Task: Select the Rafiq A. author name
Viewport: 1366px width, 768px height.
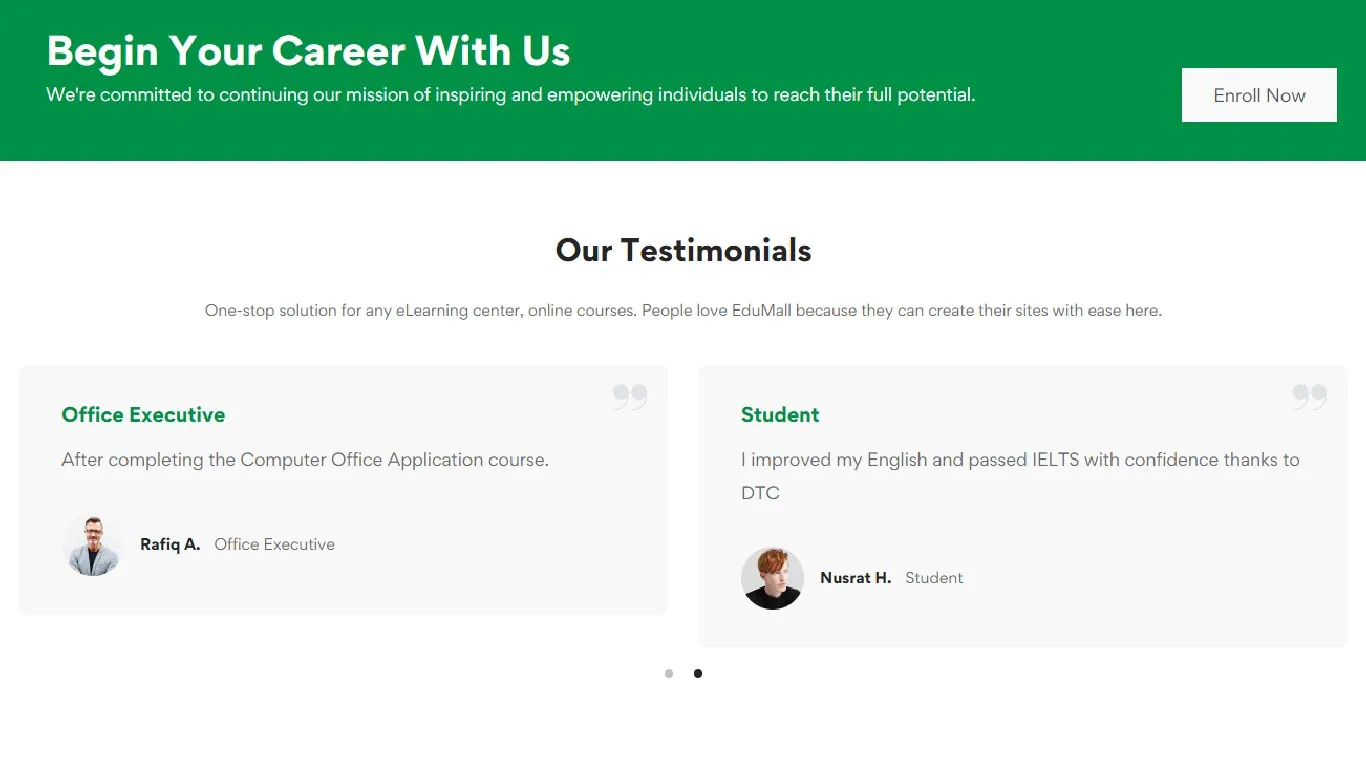Action: coord(170,545)
